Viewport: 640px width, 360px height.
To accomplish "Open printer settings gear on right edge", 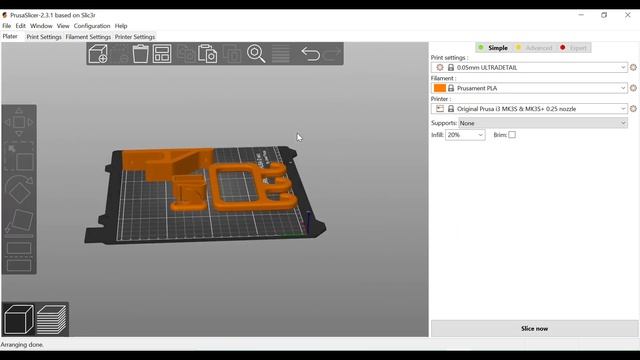I will coord(633,109).
